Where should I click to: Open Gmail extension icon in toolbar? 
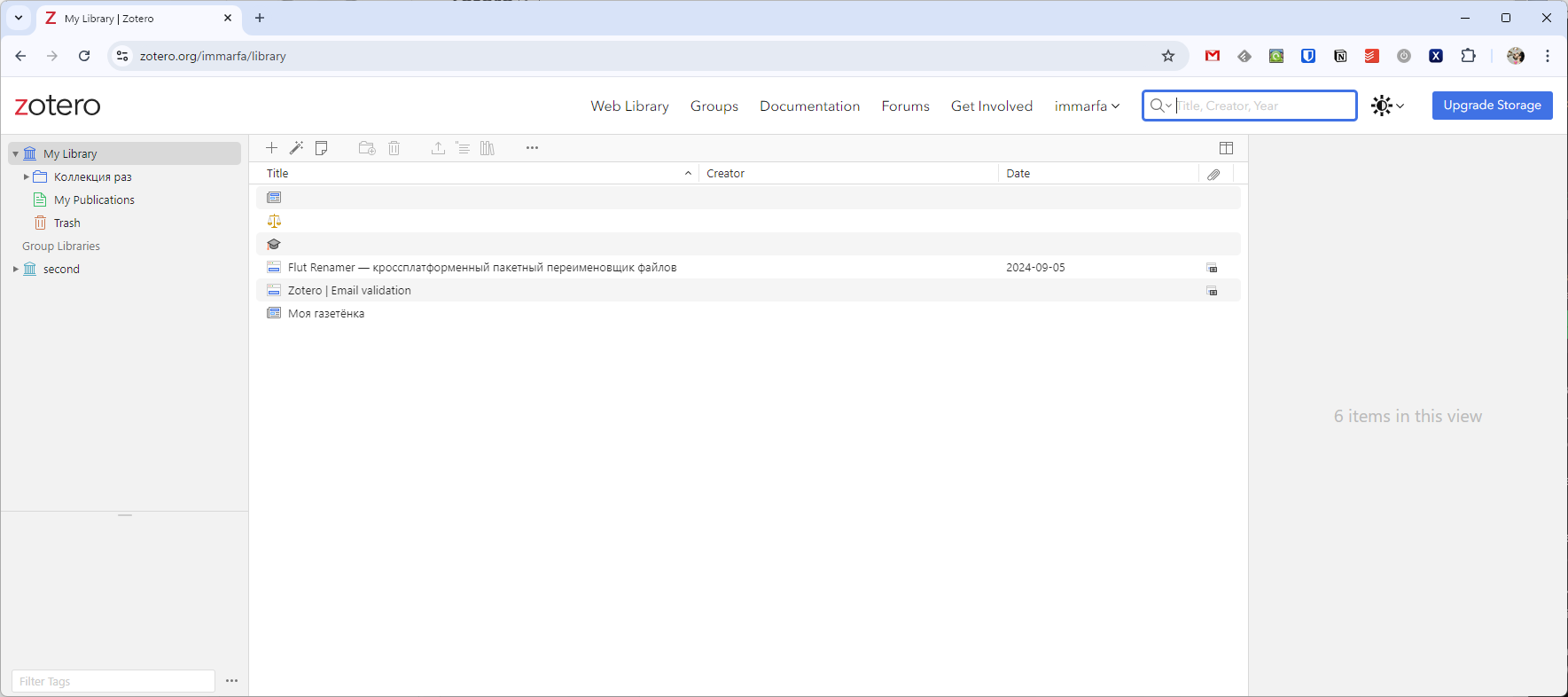[x=1213, y=56]
